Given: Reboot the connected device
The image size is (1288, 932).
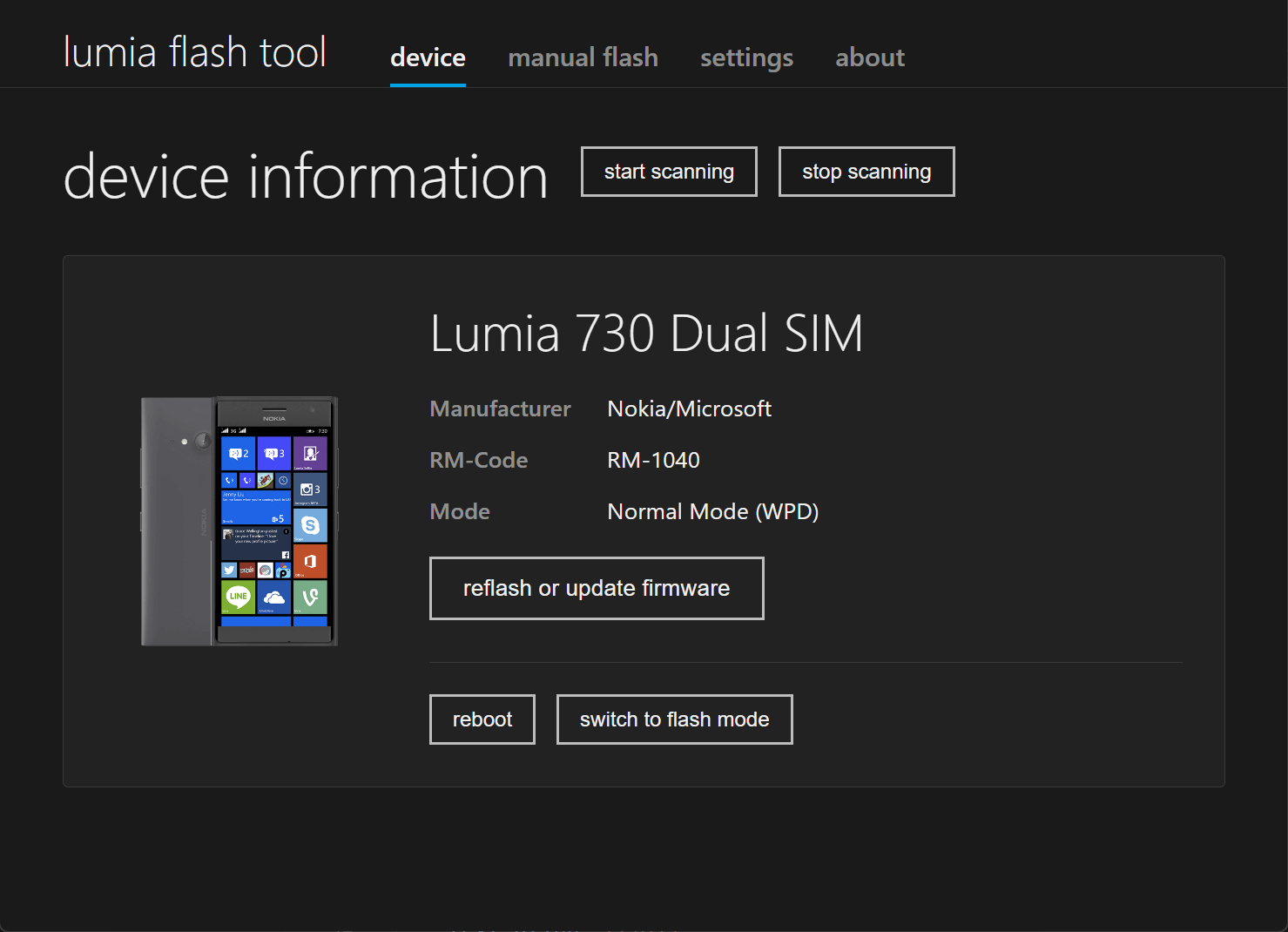Looking at the screenshot, I should pos(482,719).
